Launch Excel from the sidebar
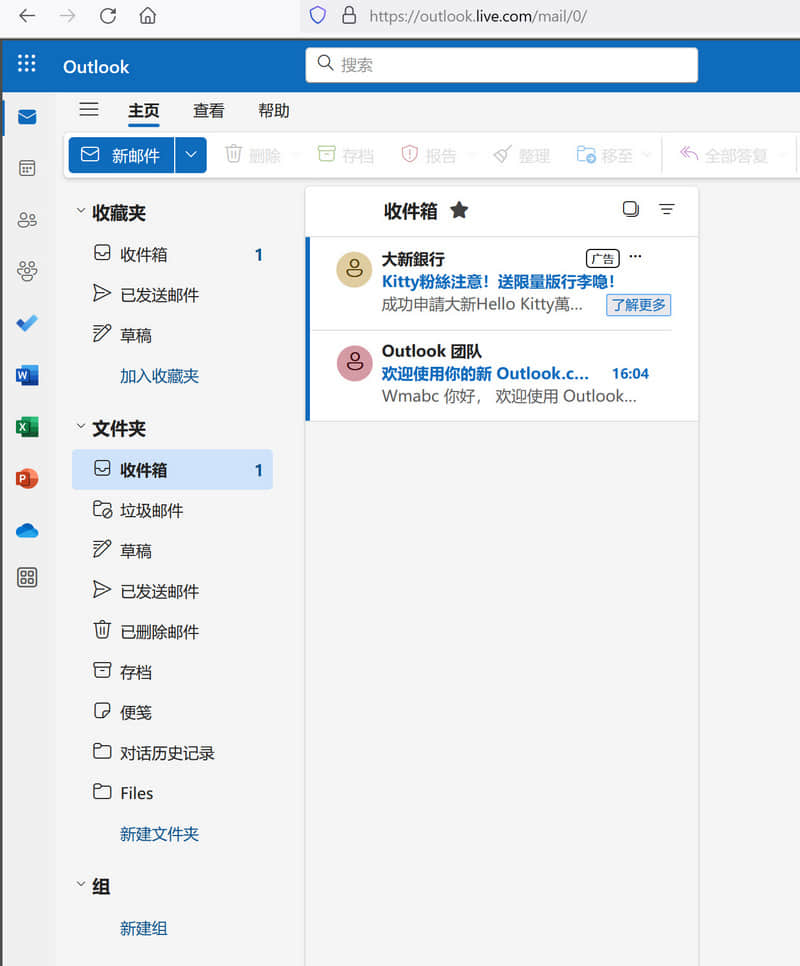This screenshot has height=966, width=800. 27,426
